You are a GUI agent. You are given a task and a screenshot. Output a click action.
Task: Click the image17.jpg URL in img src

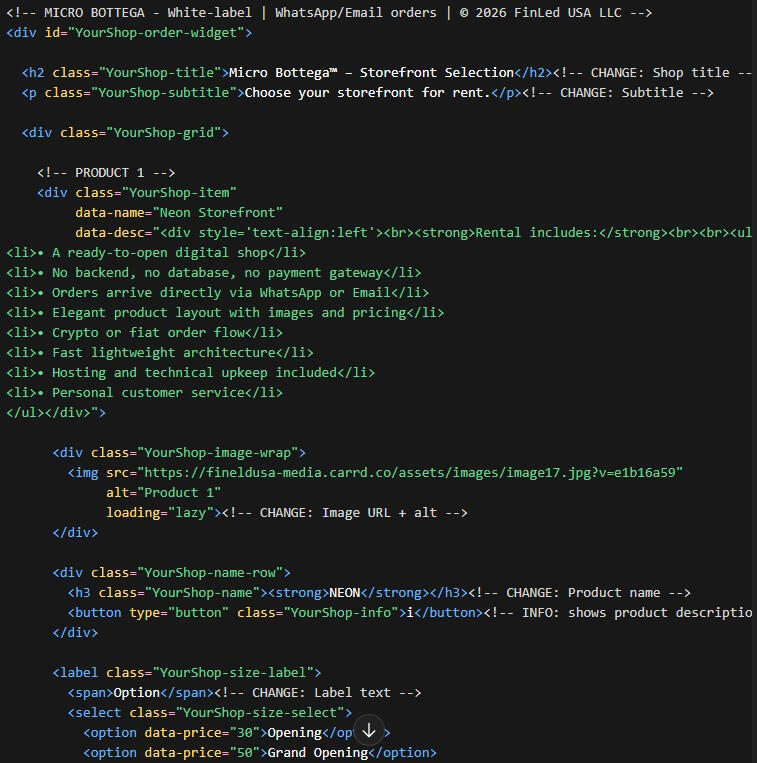[x=410, y=472]
